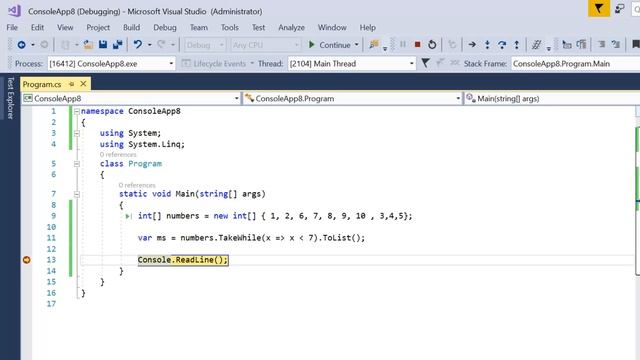The width and height of the screenshot is (640, 360).
Task: Click the Navigate Backward arrow icon
Action: pyautogui.click(x=21, y=45)
